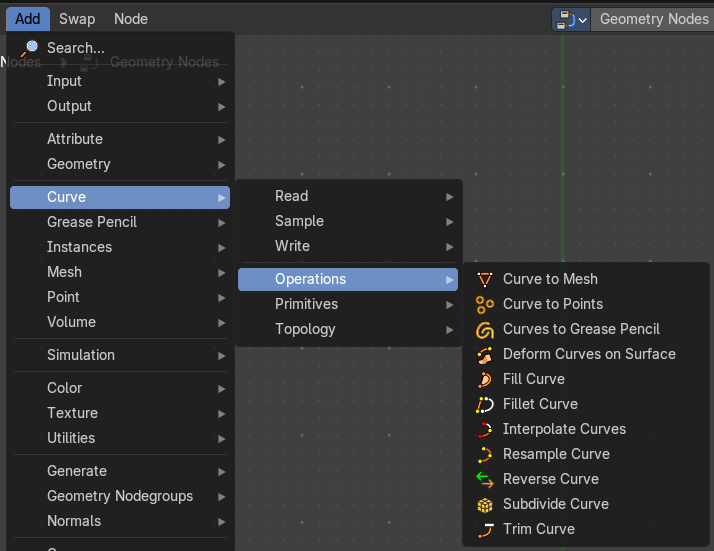Viewport: 714px width, 551px height.
Task: Click the Reverse Curve arrows icon
Action: tap(484, 480)
